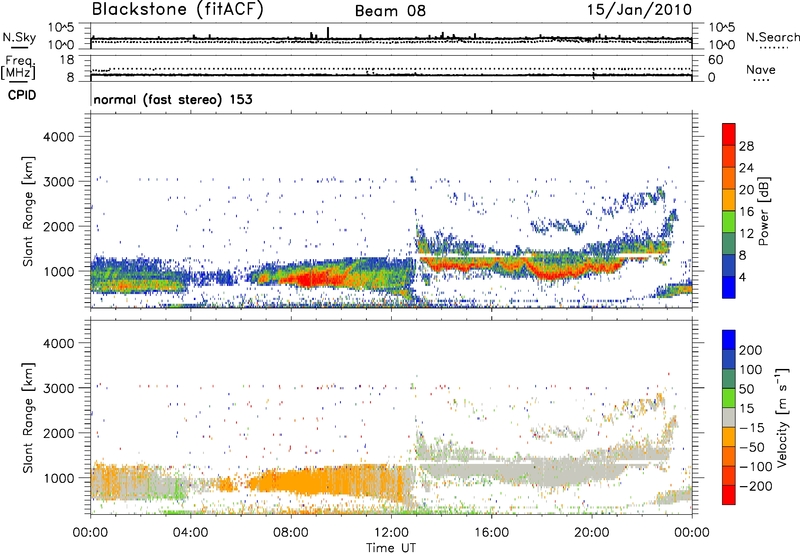Click the "50" label on Velocity colorbar

click(x=746, y=389)
